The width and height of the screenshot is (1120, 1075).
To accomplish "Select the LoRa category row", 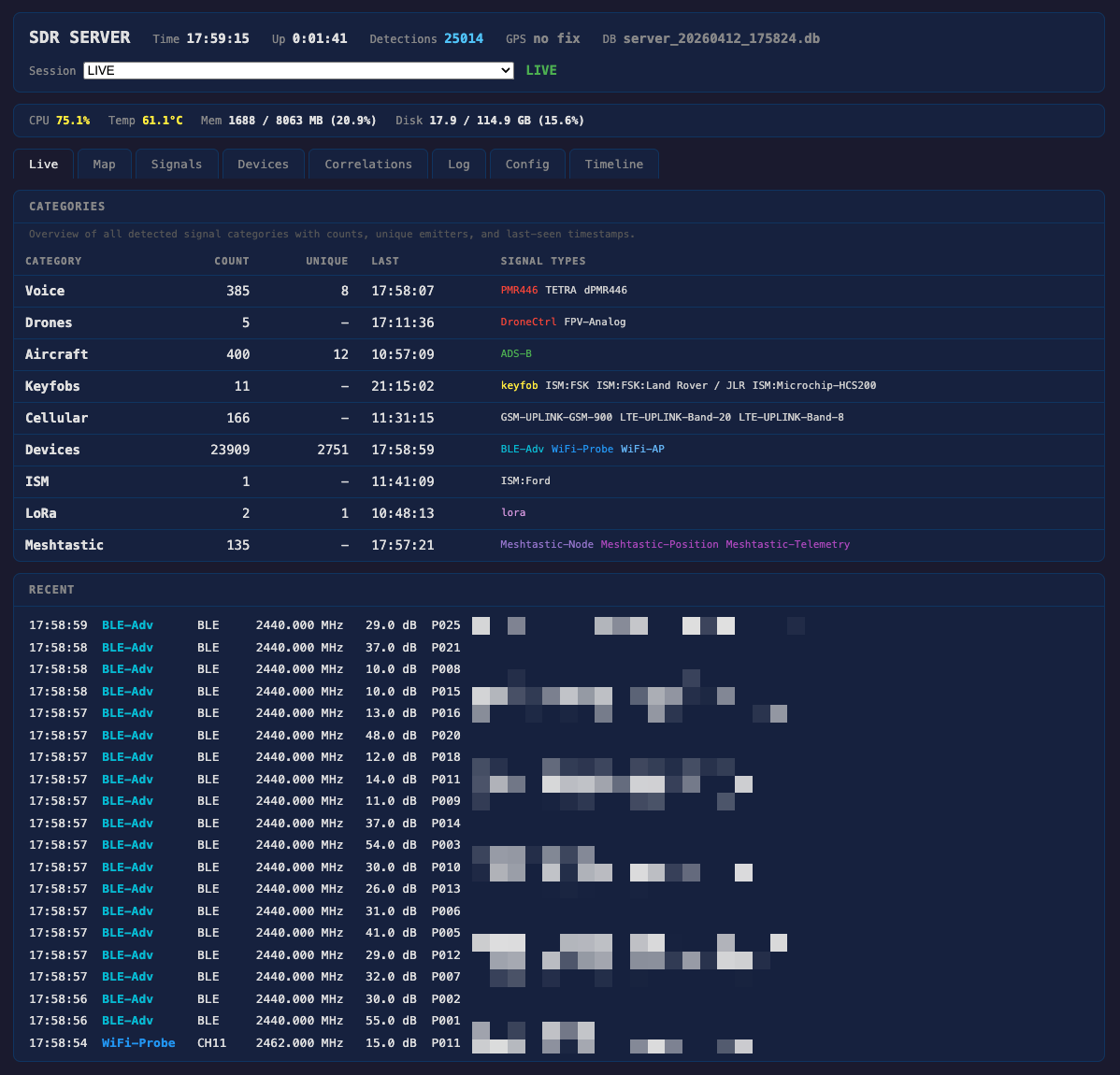I will [x=559, y=513].
